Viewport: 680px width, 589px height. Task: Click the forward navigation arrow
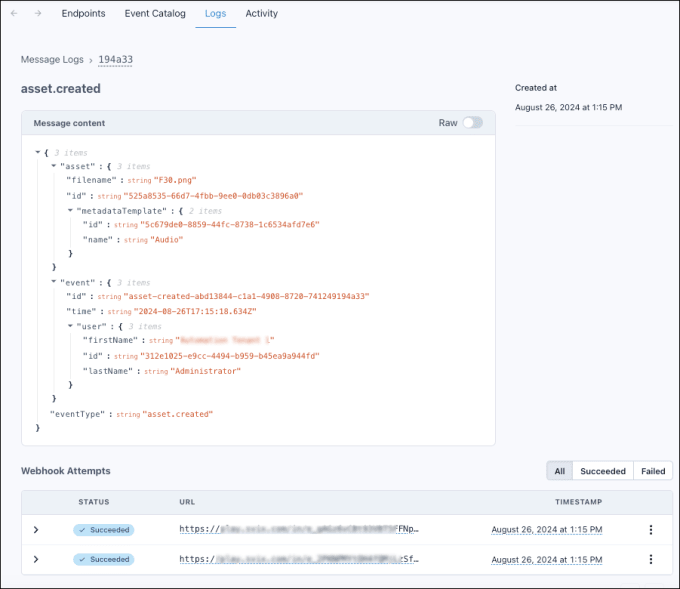[x=38, y=14]
